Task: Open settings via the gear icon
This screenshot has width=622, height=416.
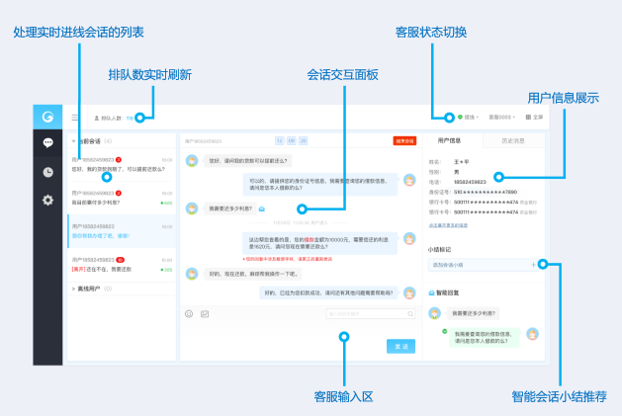Action: point(47,200)
